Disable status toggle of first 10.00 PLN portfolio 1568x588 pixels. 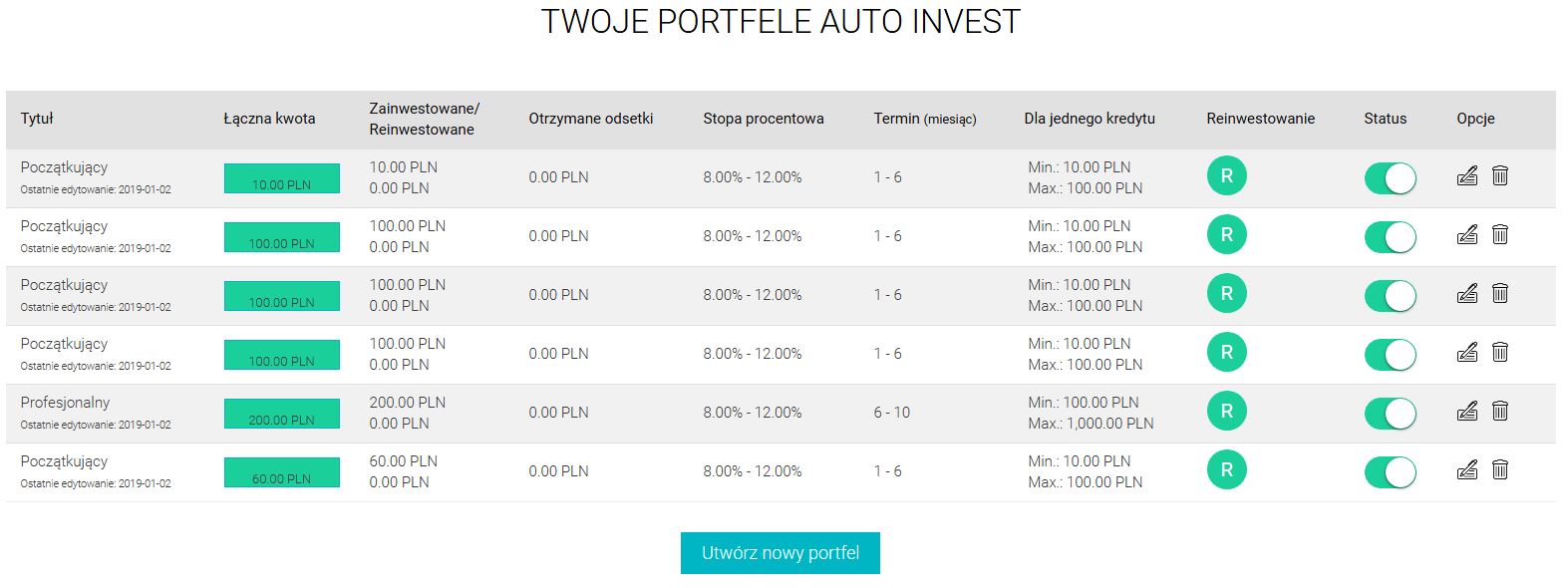point(1391,178)
